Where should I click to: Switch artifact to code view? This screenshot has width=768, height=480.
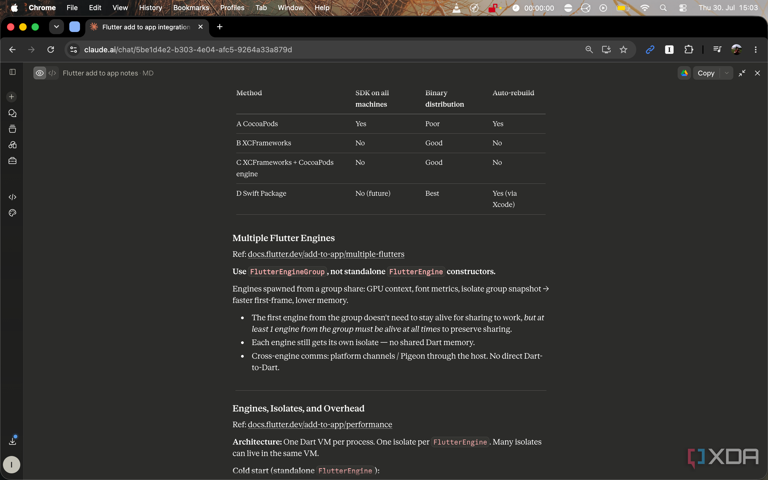coord(52,73)
